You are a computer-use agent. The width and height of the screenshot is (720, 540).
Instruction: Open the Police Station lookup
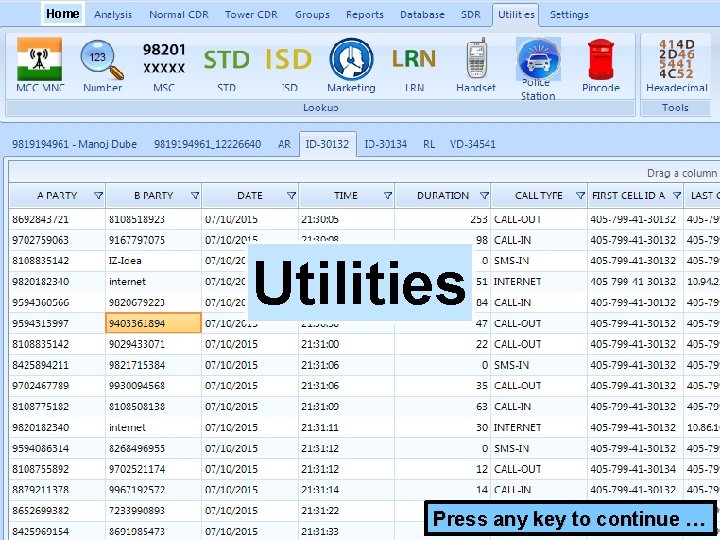coord(538,69)
